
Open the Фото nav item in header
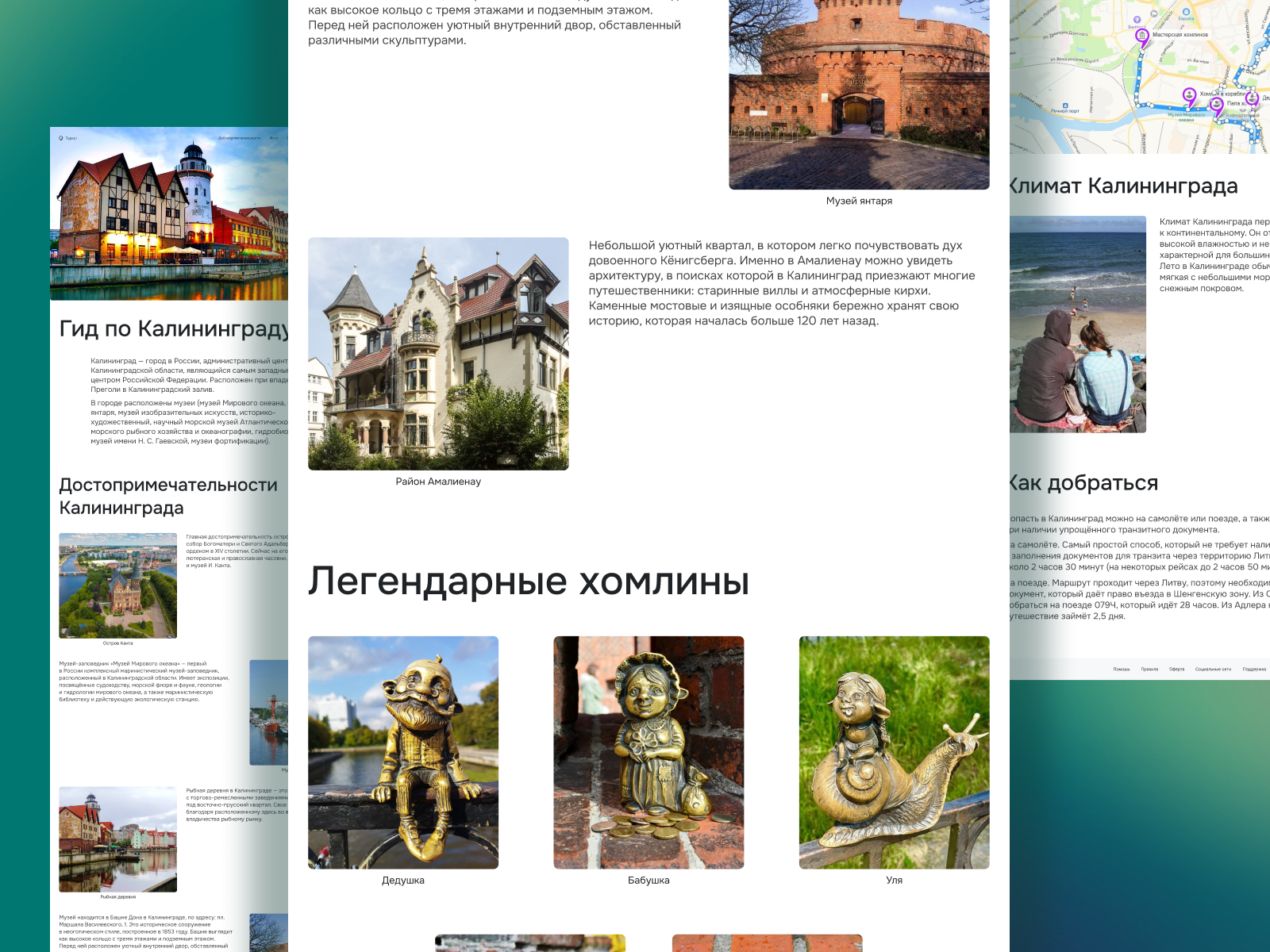[x=274, y=138]
